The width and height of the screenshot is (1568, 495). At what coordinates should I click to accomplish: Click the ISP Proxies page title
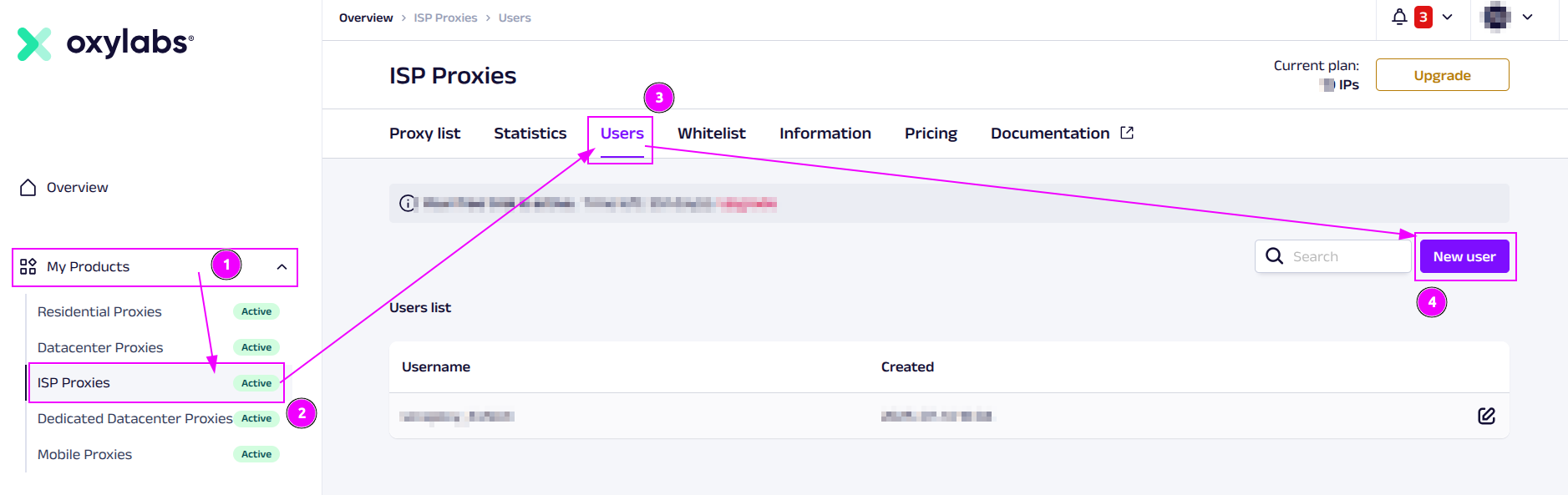coord(453,76)
